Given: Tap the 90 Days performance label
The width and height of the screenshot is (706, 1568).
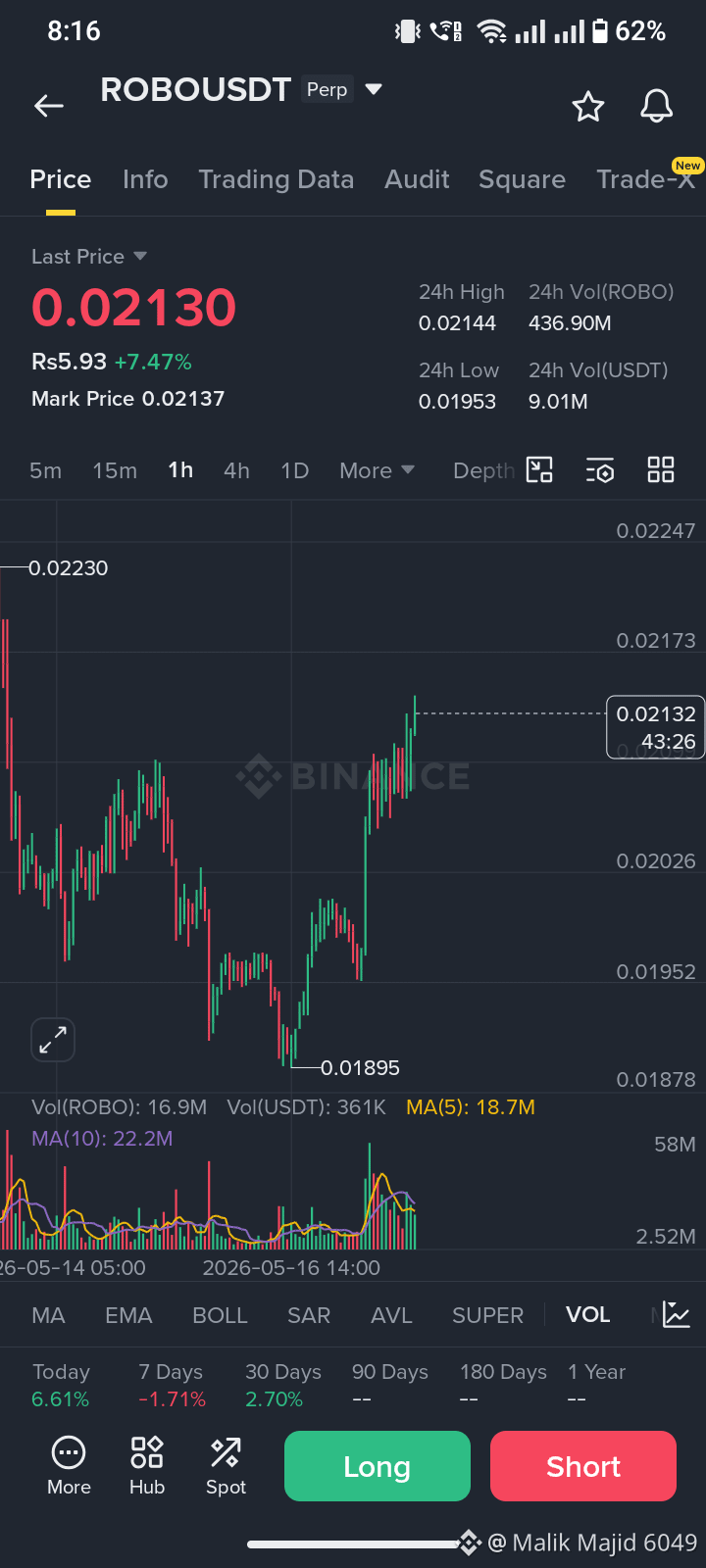Looking at the screenshot, I should 390,1372.
